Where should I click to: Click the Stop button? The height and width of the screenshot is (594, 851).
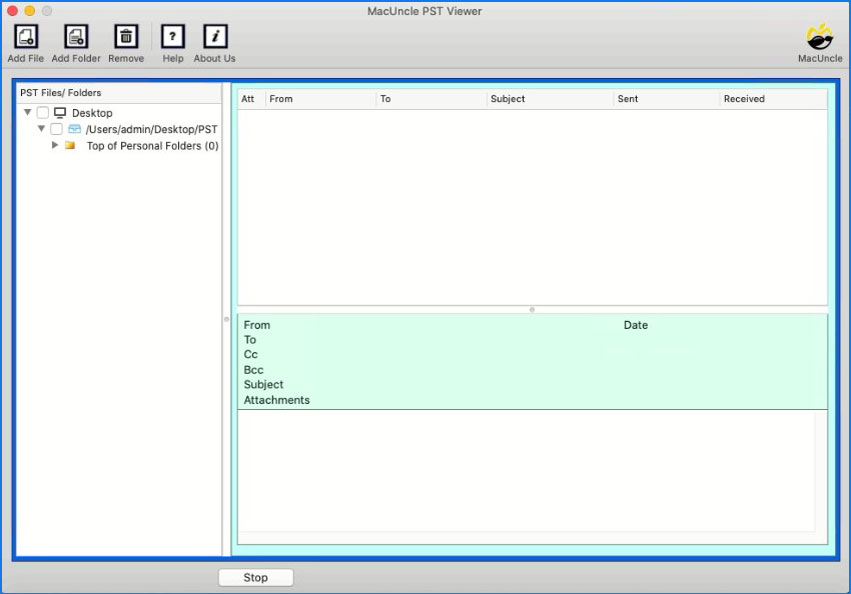tap(256, 577)
